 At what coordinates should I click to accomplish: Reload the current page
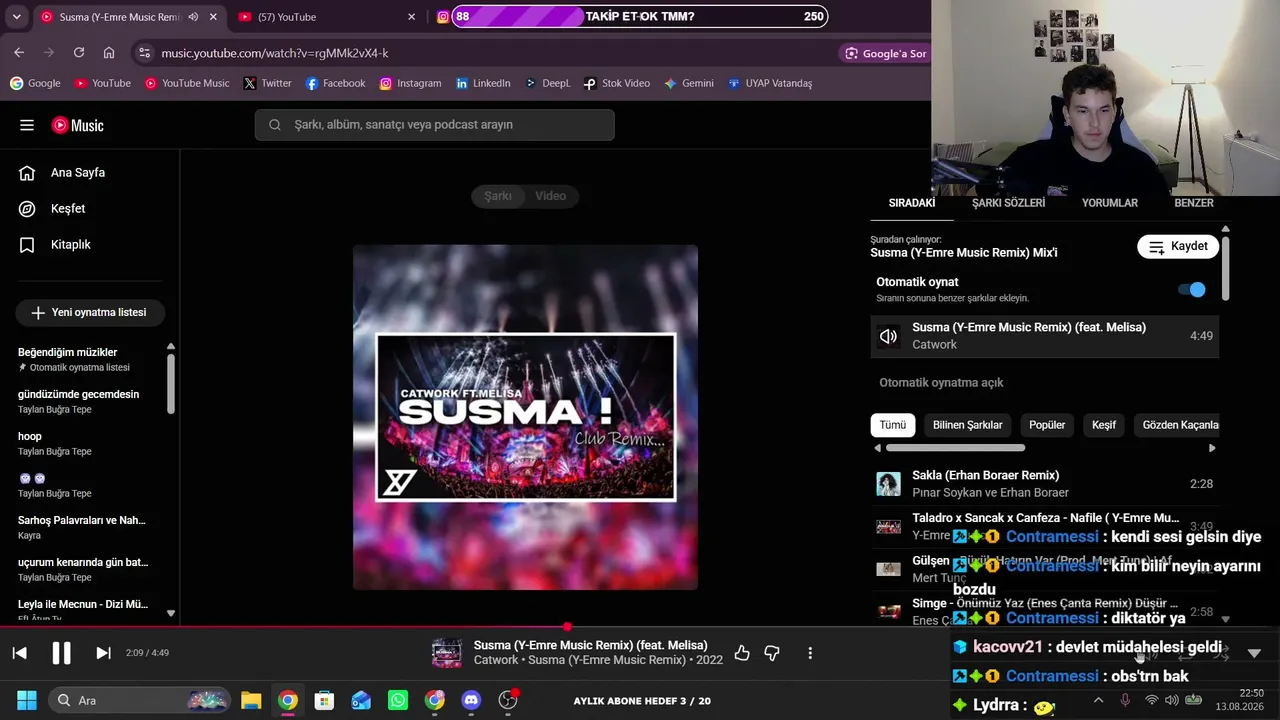(x=79, y=53)
